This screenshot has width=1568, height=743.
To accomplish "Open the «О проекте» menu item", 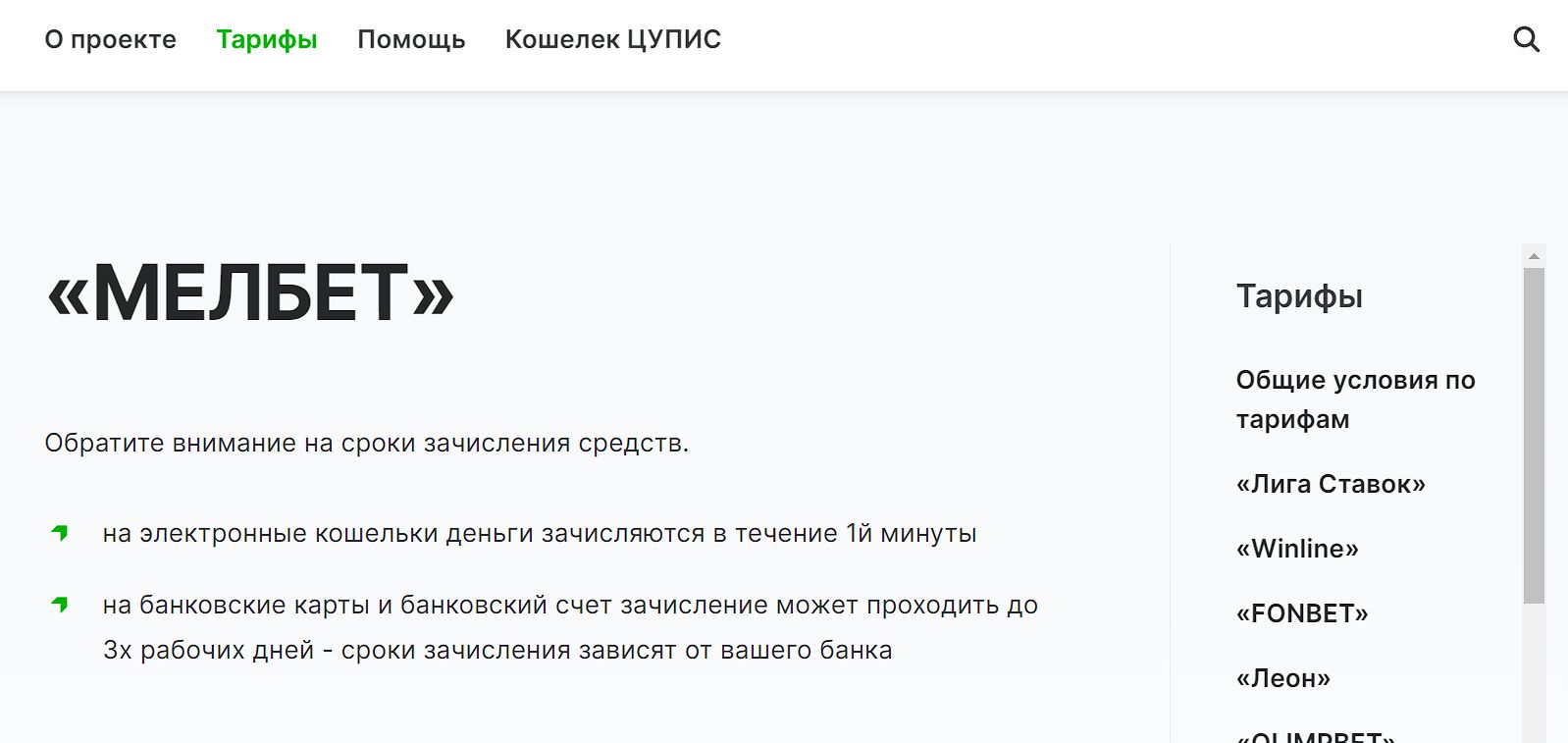I will coord(111,39).
